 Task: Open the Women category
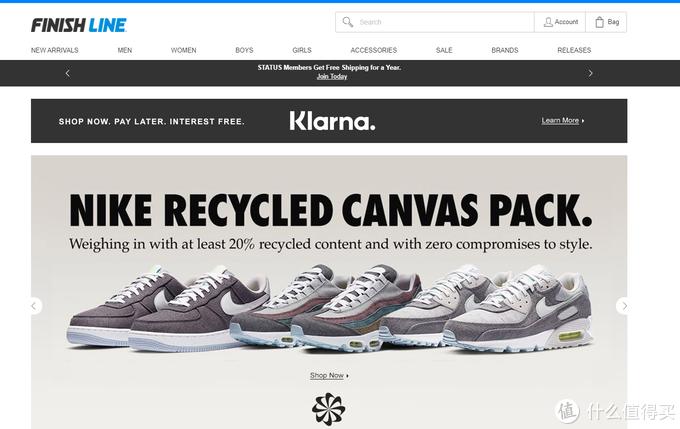[x=183, y=50]
